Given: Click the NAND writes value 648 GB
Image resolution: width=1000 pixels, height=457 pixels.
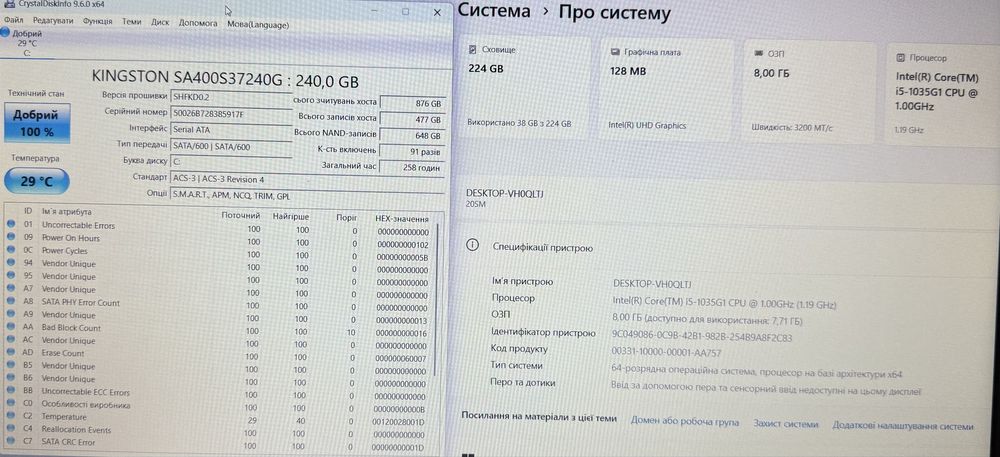Looking at the screenshot, I should pos(412,136).
